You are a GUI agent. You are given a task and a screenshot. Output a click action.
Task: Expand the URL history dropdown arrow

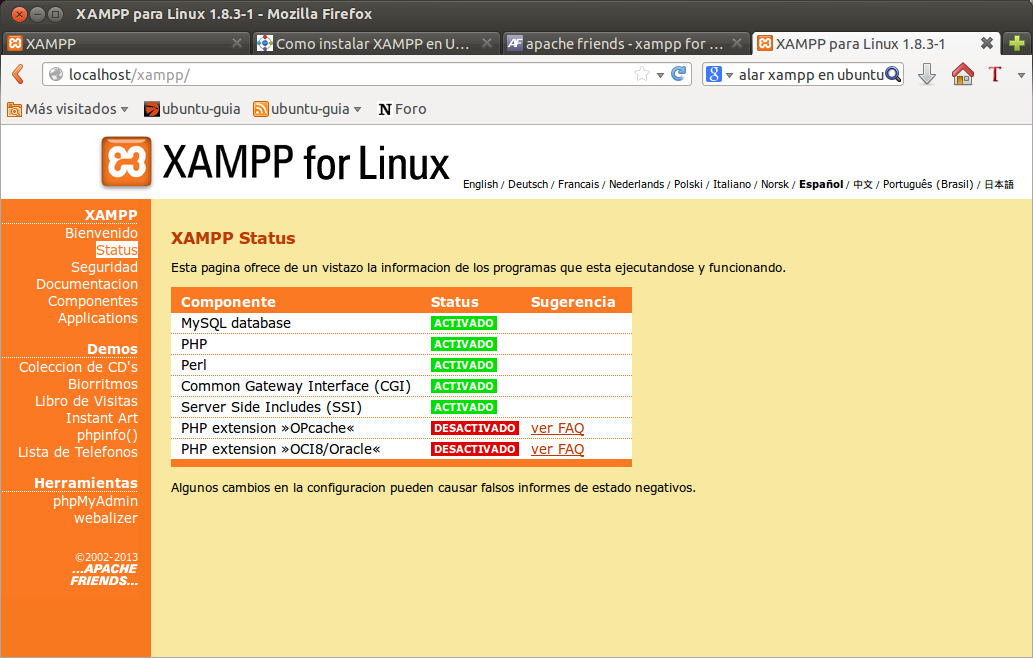click(660, 75)
